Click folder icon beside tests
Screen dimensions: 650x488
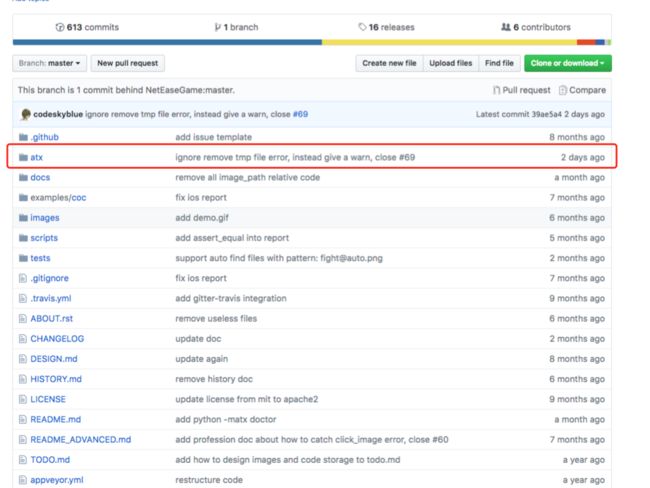click(x=23, y=258)
